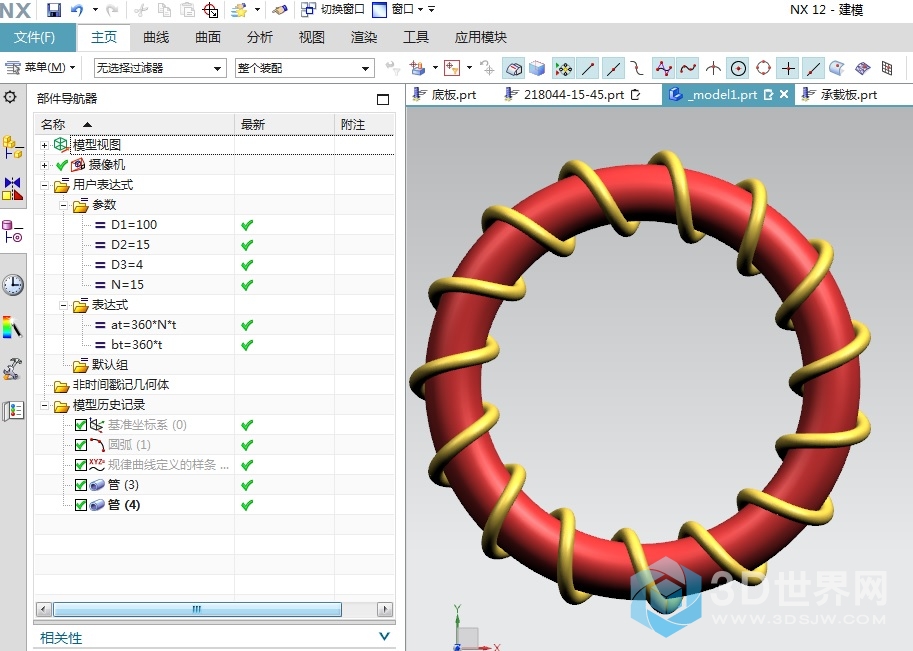The width and height of the screenshot is (913, 651).
Task: Toggle the Enable Snap Points icon
Action: pos(563,69)
